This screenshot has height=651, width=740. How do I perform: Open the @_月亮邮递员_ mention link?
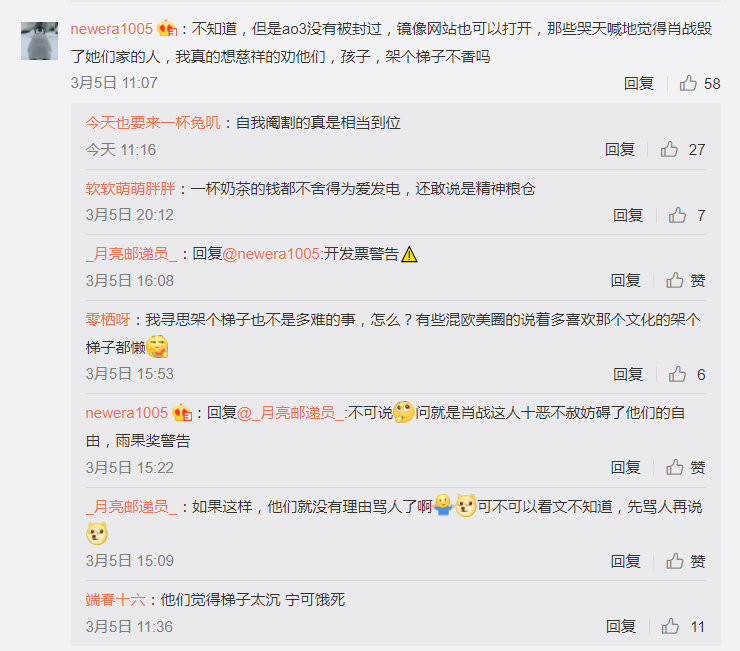click(291, 413)
